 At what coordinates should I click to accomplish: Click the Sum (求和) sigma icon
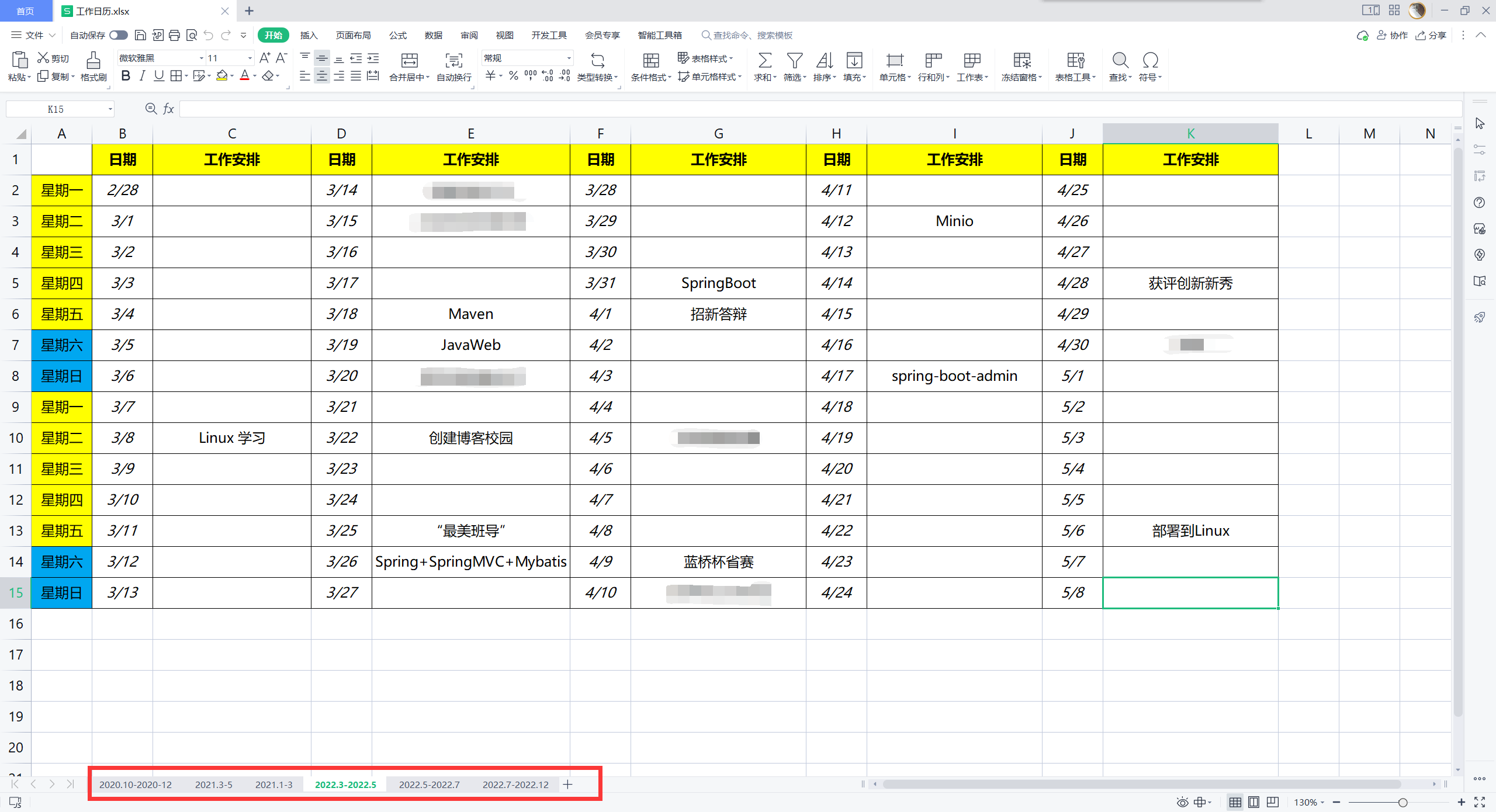tap(764, 61)
